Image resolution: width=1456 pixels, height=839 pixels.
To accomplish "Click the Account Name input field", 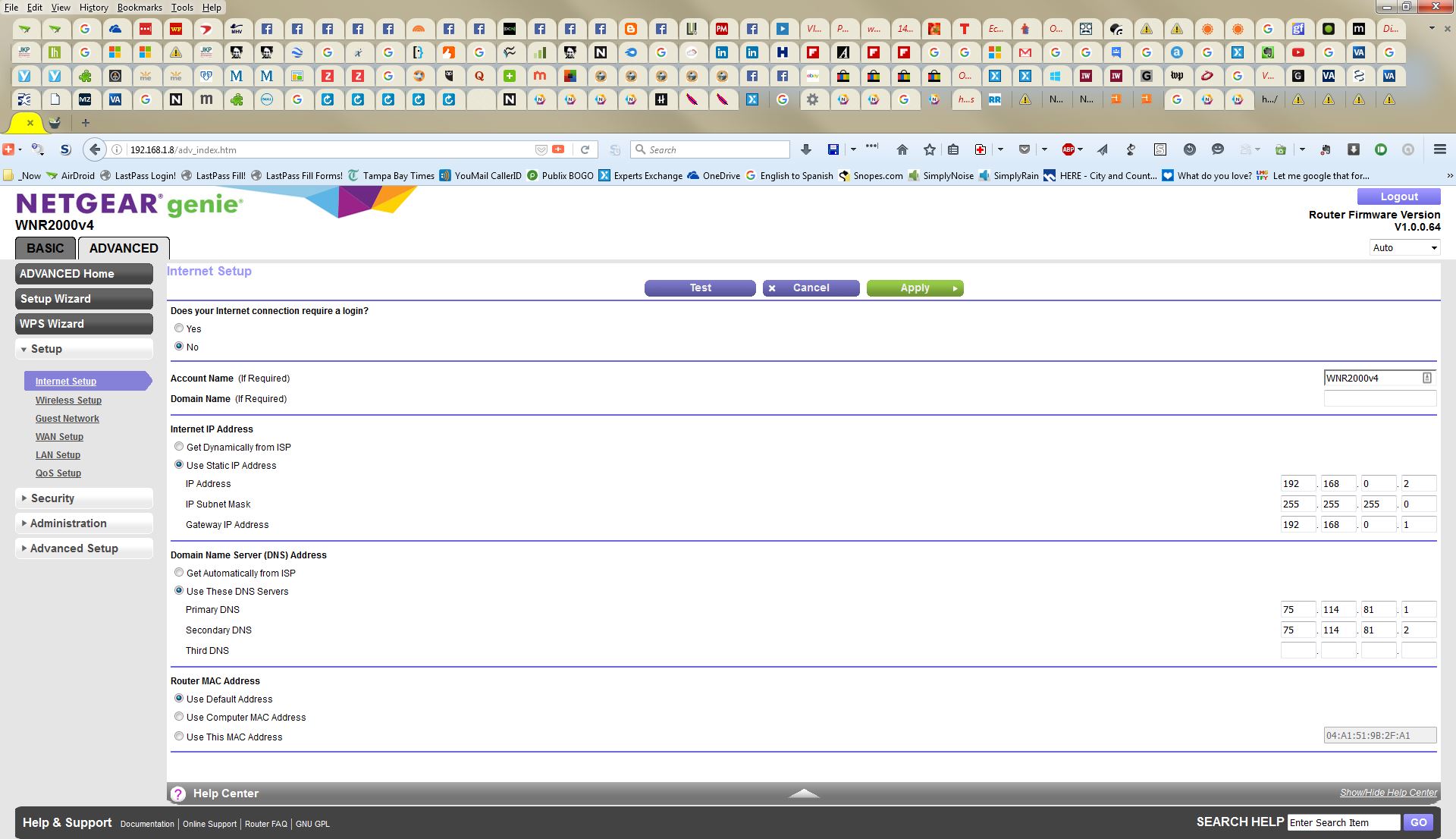I will pos(1379,378).
